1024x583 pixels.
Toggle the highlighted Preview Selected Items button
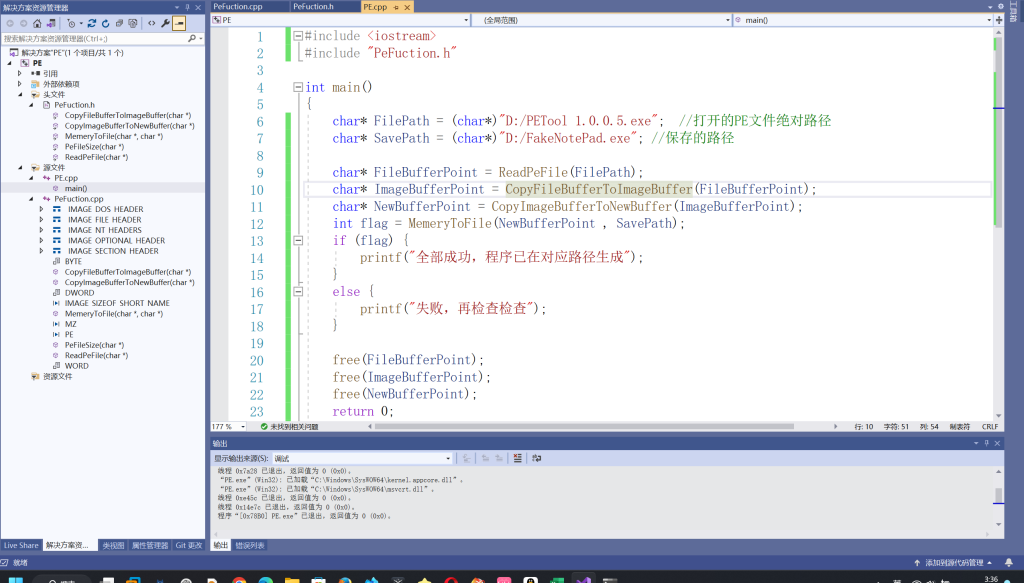[x=179, y=22]
